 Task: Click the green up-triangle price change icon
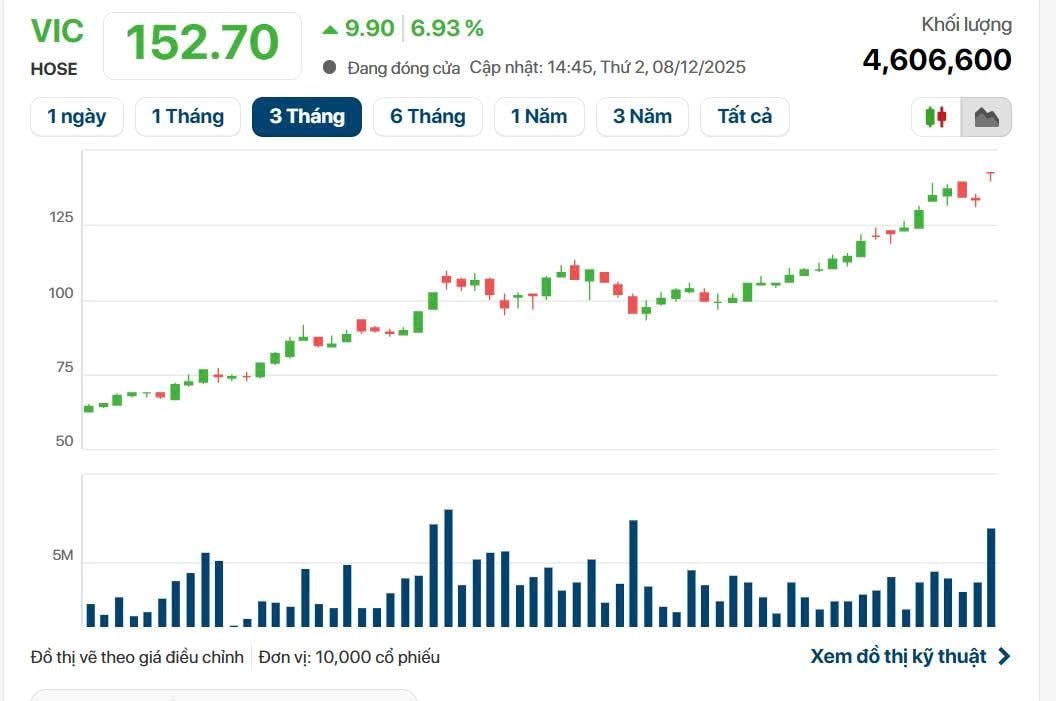pos(330,29)
